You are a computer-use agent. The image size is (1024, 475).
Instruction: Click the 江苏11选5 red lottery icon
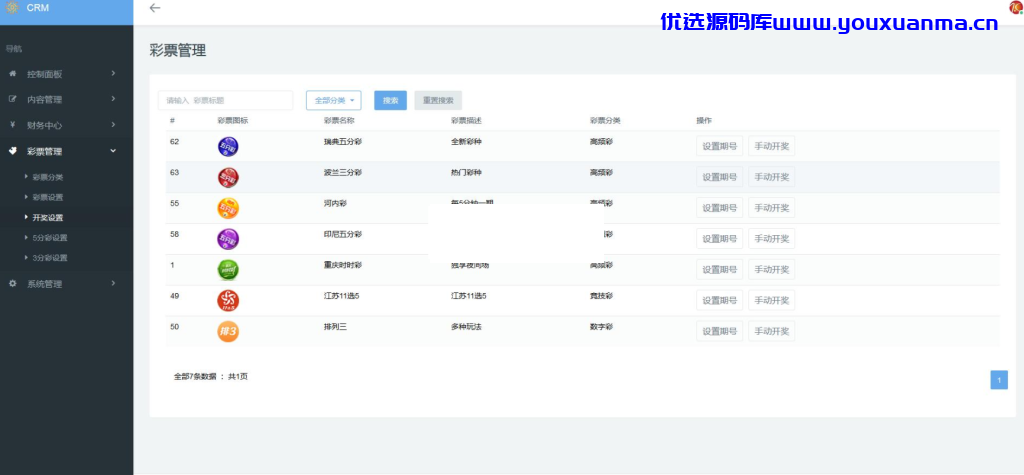point(228,301)
